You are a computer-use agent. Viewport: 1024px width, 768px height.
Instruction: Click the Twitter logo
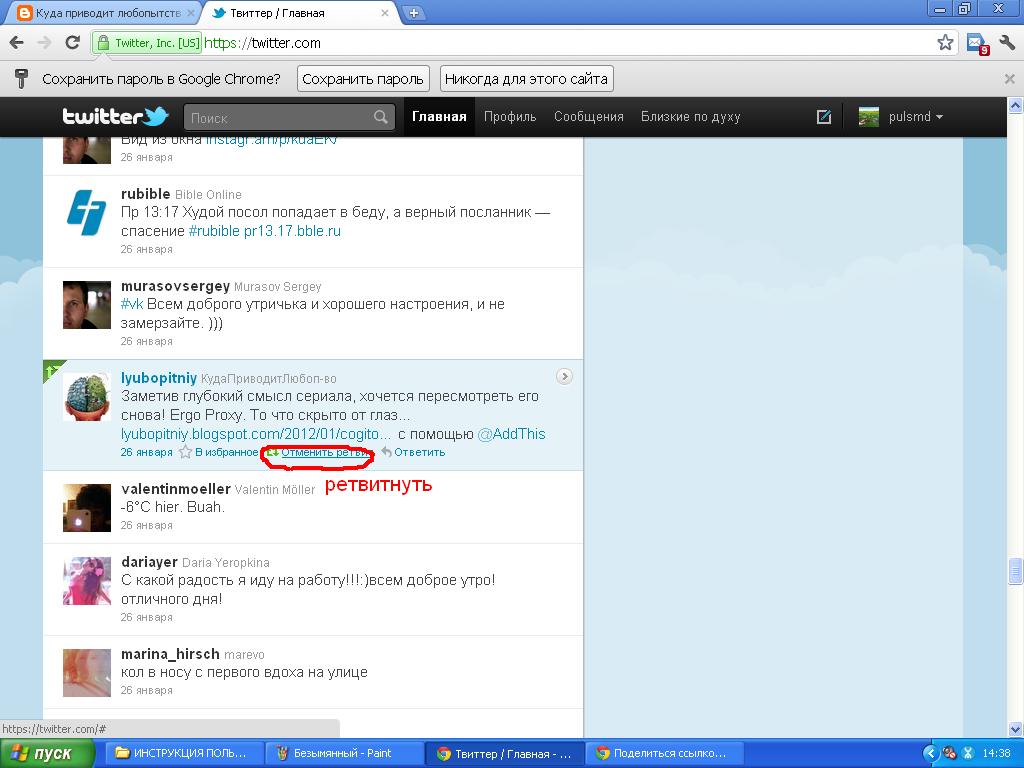click(x=116, y=116)
